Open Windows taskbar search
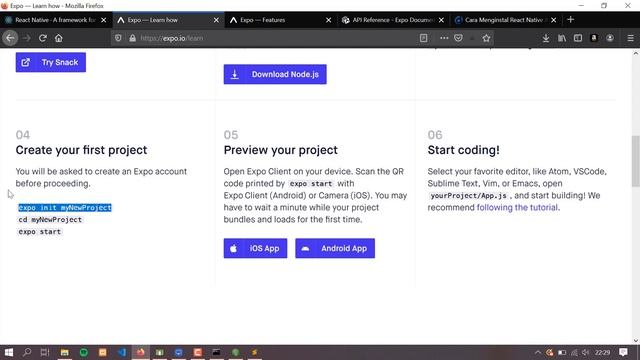This screenshot has width=640, height=360. (x=27, y=352)
